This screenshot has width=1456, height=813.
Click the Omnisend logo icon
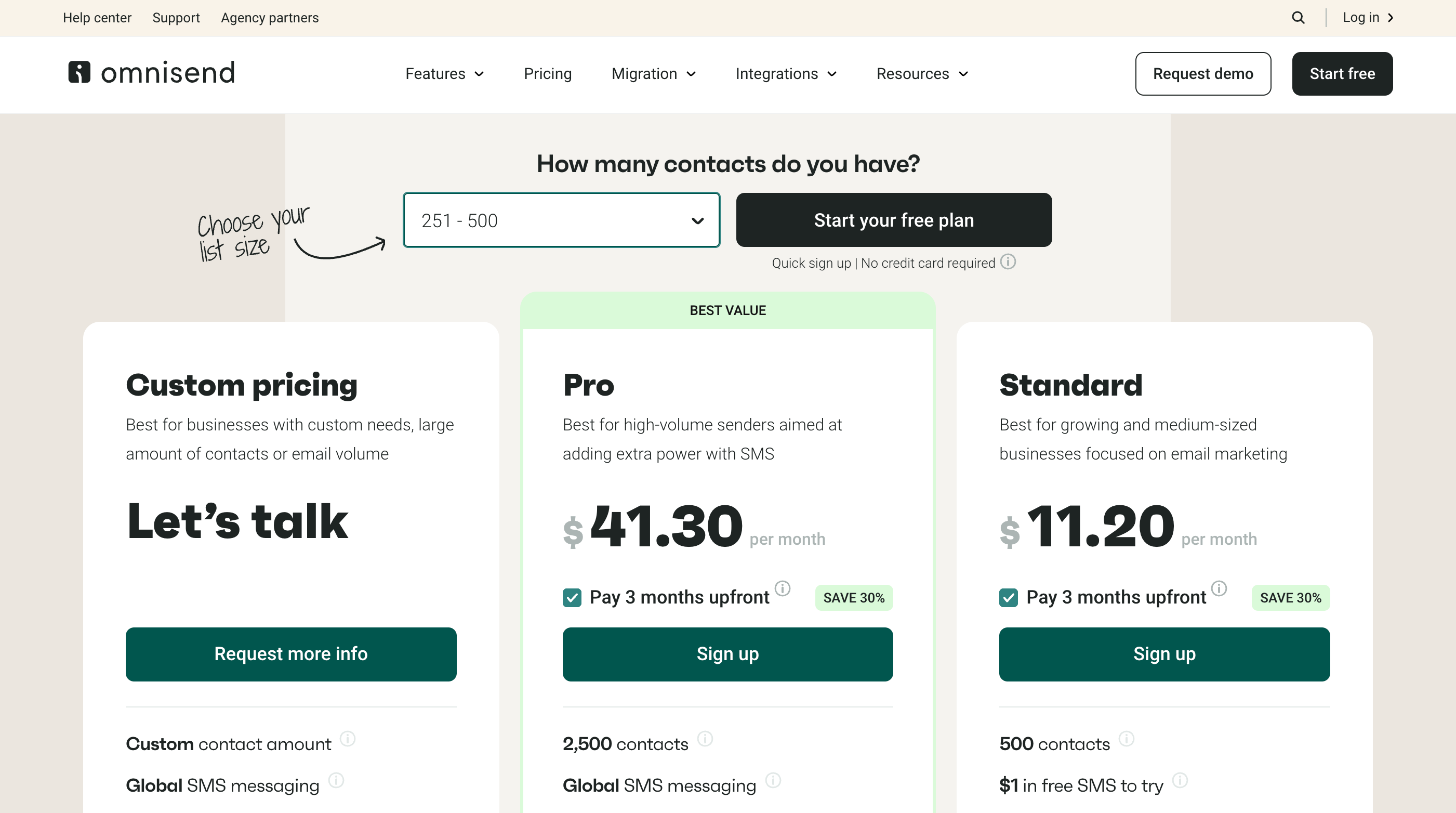point(79,72)
